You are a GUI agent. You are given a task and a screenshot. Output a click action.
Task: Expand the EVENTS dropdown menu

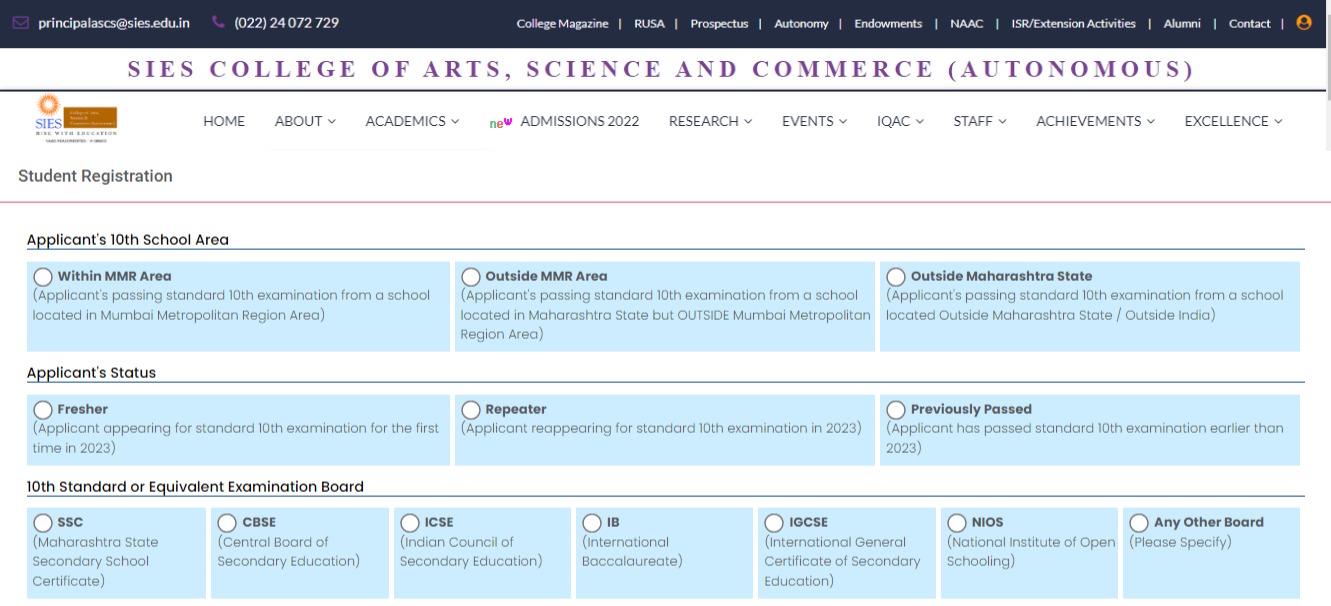point(814,121)
